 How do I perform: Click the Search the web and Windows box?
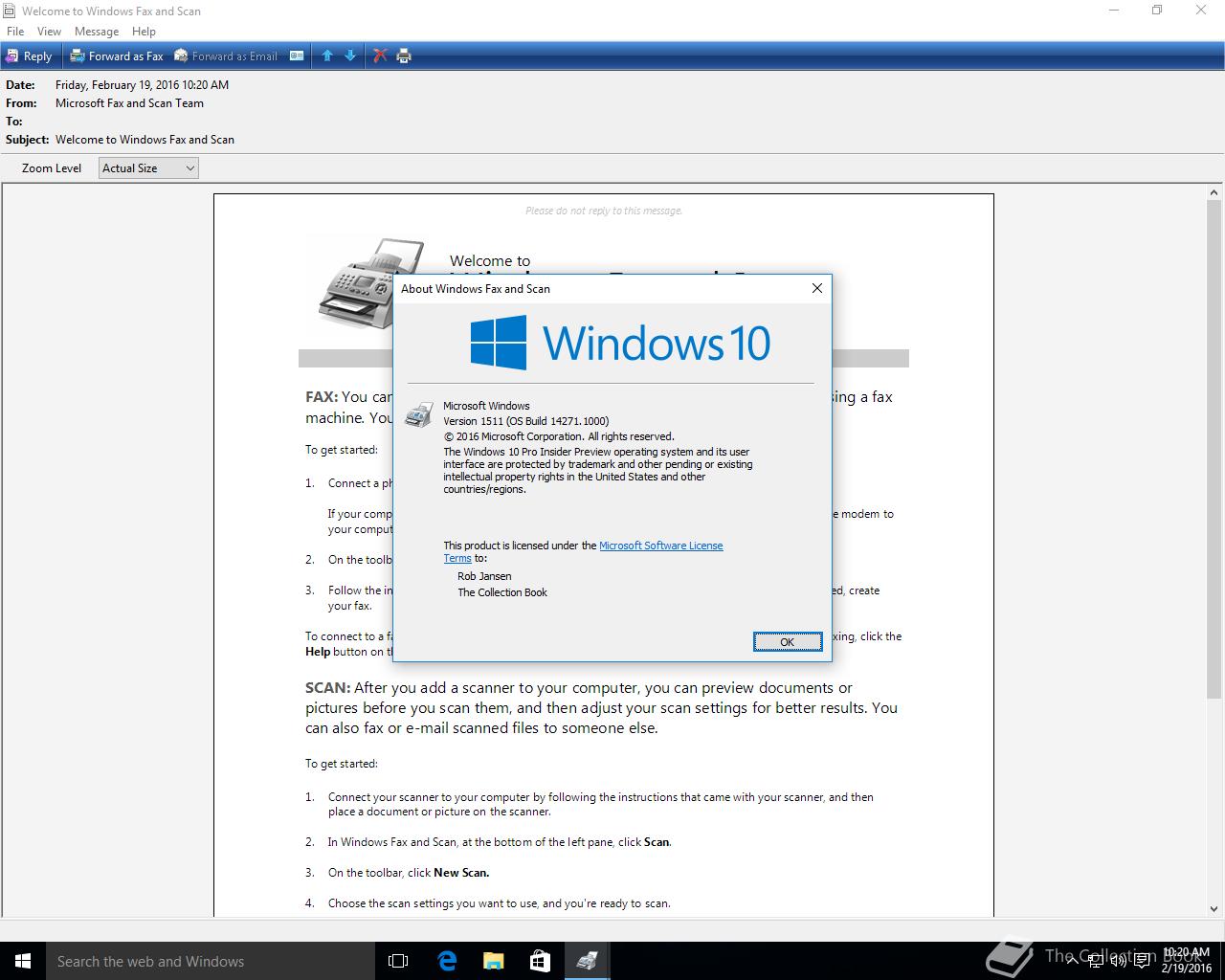point(211,961)
